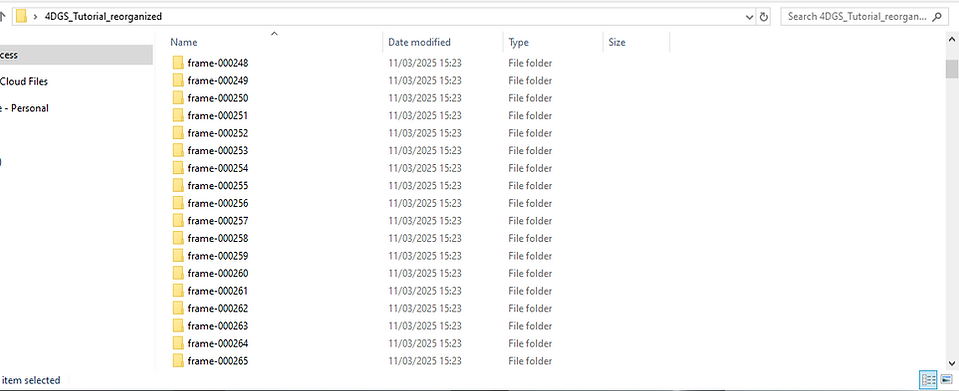The width and height of the screenshot is (959, 391).
Task: Click the frame-000261 folder icon
Action: pos(178,291)
